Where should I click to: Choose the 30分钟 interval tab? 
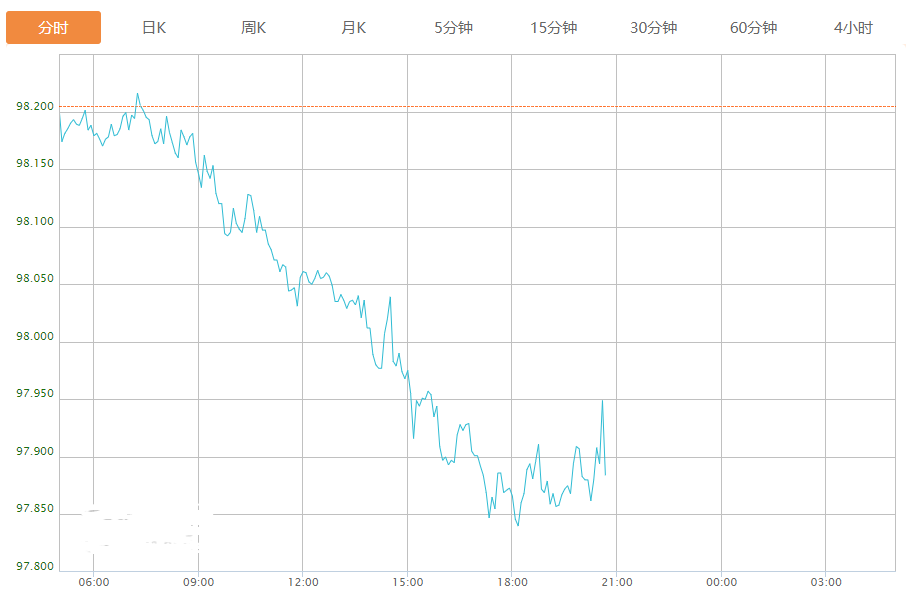click(x=653, y=28)
